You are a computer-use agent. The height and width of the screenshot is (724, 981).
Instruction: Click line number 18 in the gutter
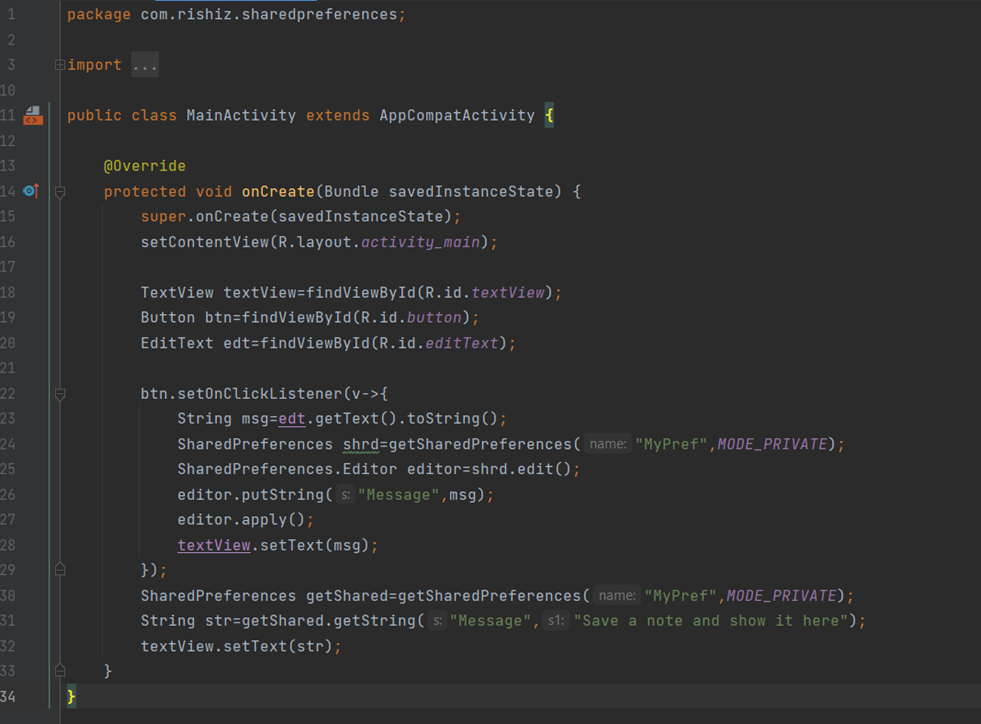pos(13,292)
